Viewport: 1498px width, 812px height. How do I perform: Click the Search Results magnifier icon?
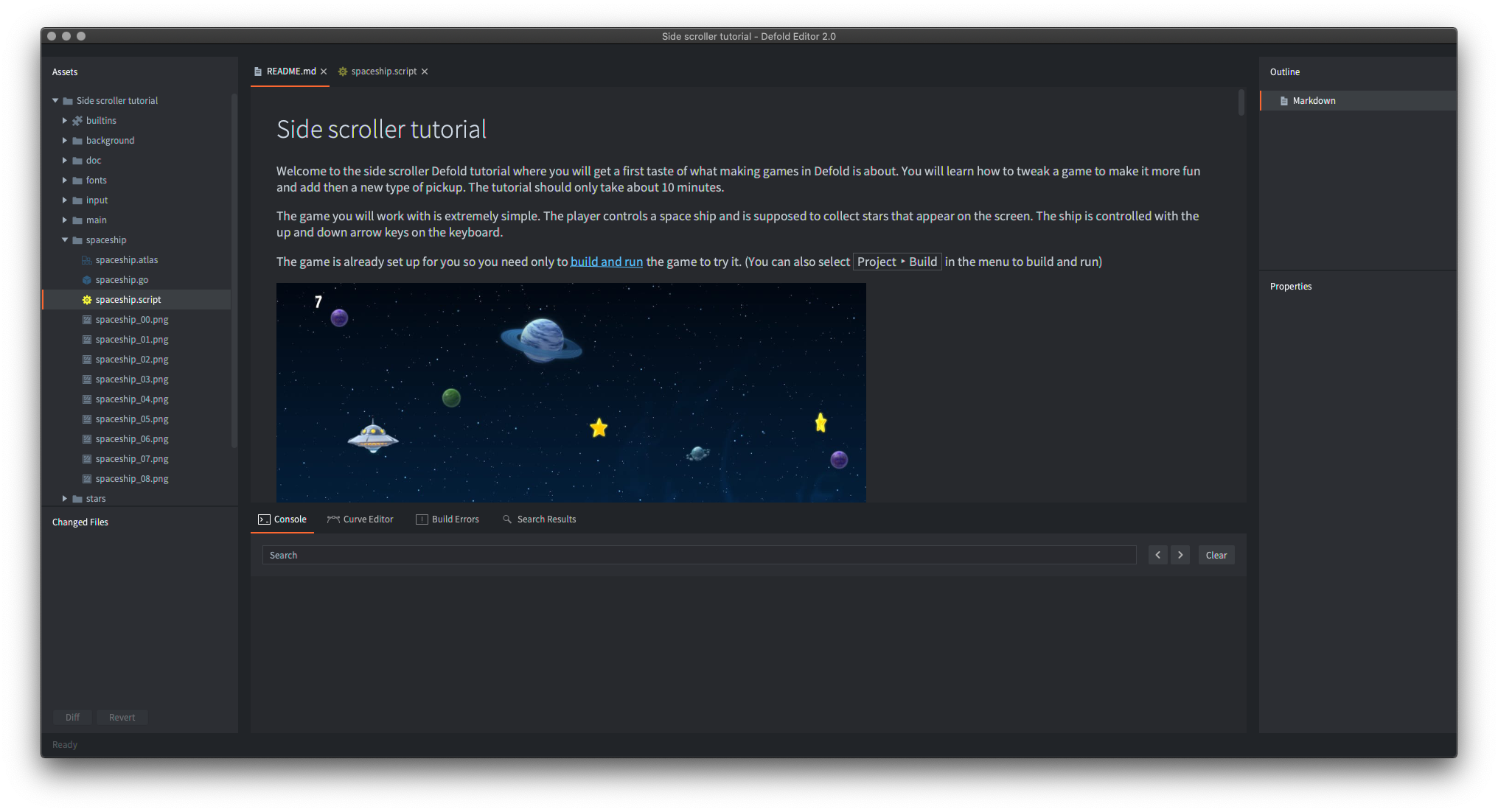[507, 519]
